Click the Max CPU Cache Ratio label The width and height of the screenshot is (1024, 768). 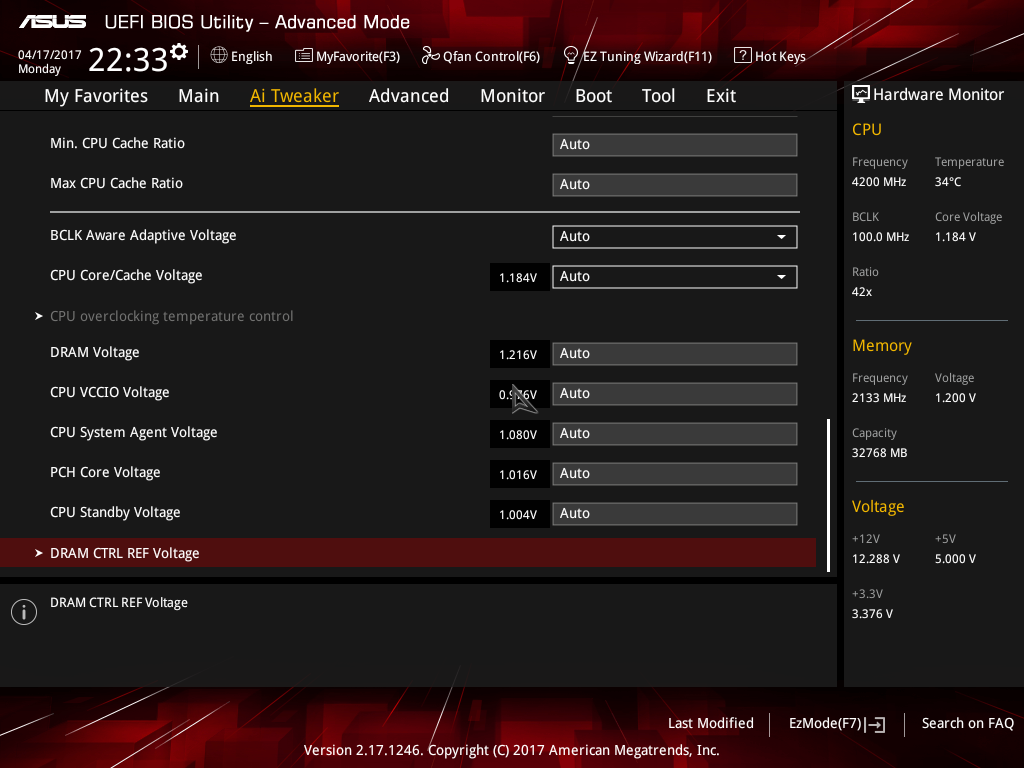pos(116,184)
